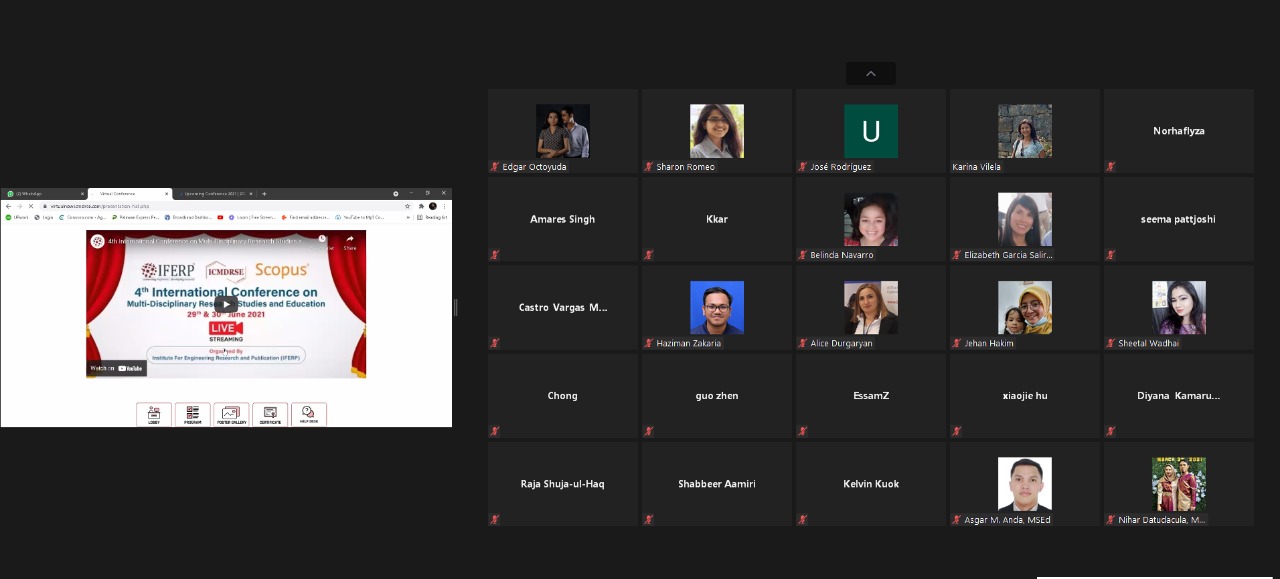Click the Chrome profile avatar
Image resolution: width=1280 pixels, height=579 pixels.
(x=433, y=206)
